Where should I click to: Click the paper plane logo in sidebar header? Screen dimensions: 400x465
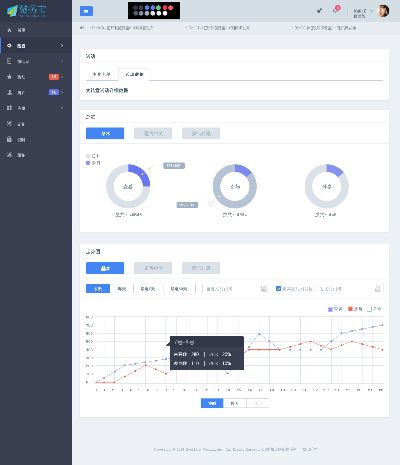pos(27,11)
